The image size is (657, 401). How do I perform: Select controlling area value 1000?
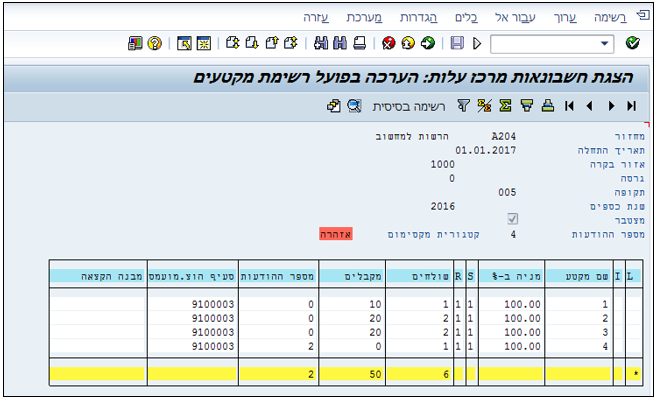(442, 164)
